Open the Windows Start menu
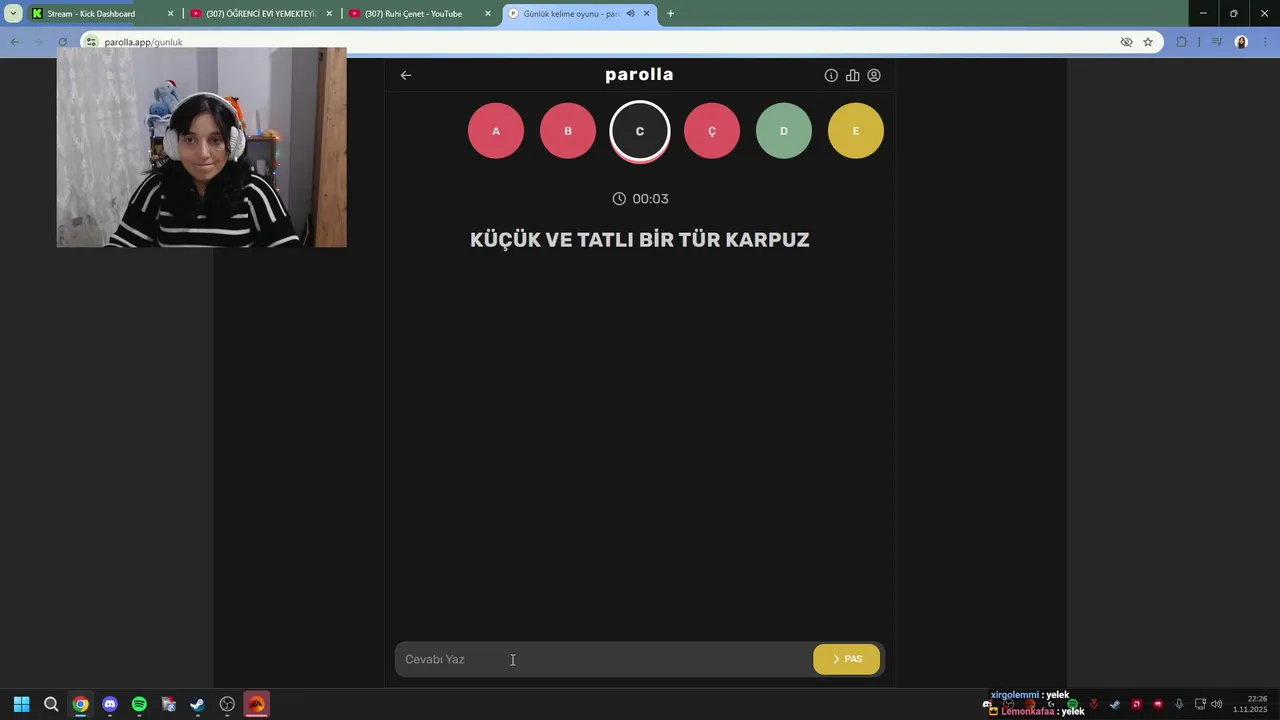The width and height of the screenshot is (1280, 720). tap(21, 704)
